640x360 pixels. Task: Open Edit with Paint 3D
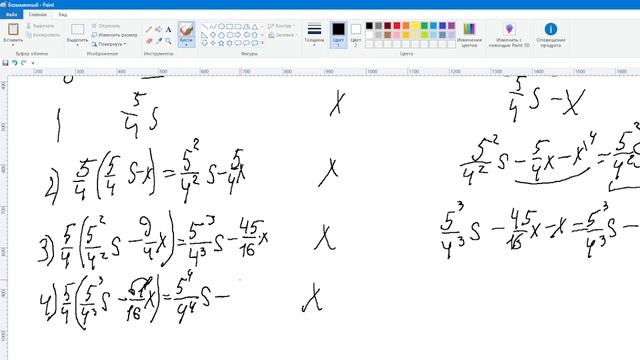(x=509, y=35)
